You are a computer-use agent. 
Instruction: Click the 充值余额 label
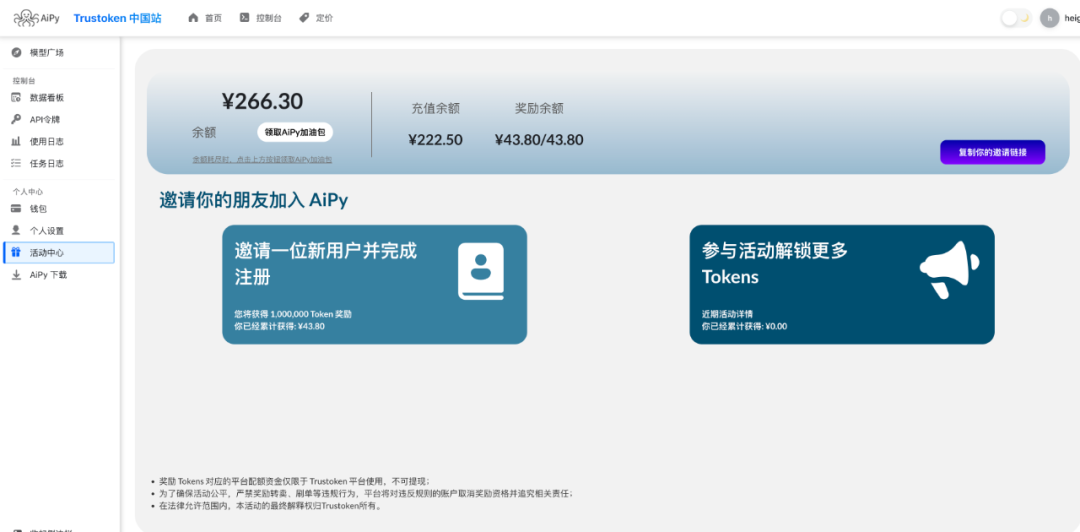pyautogui.click(x=435, y=108)
